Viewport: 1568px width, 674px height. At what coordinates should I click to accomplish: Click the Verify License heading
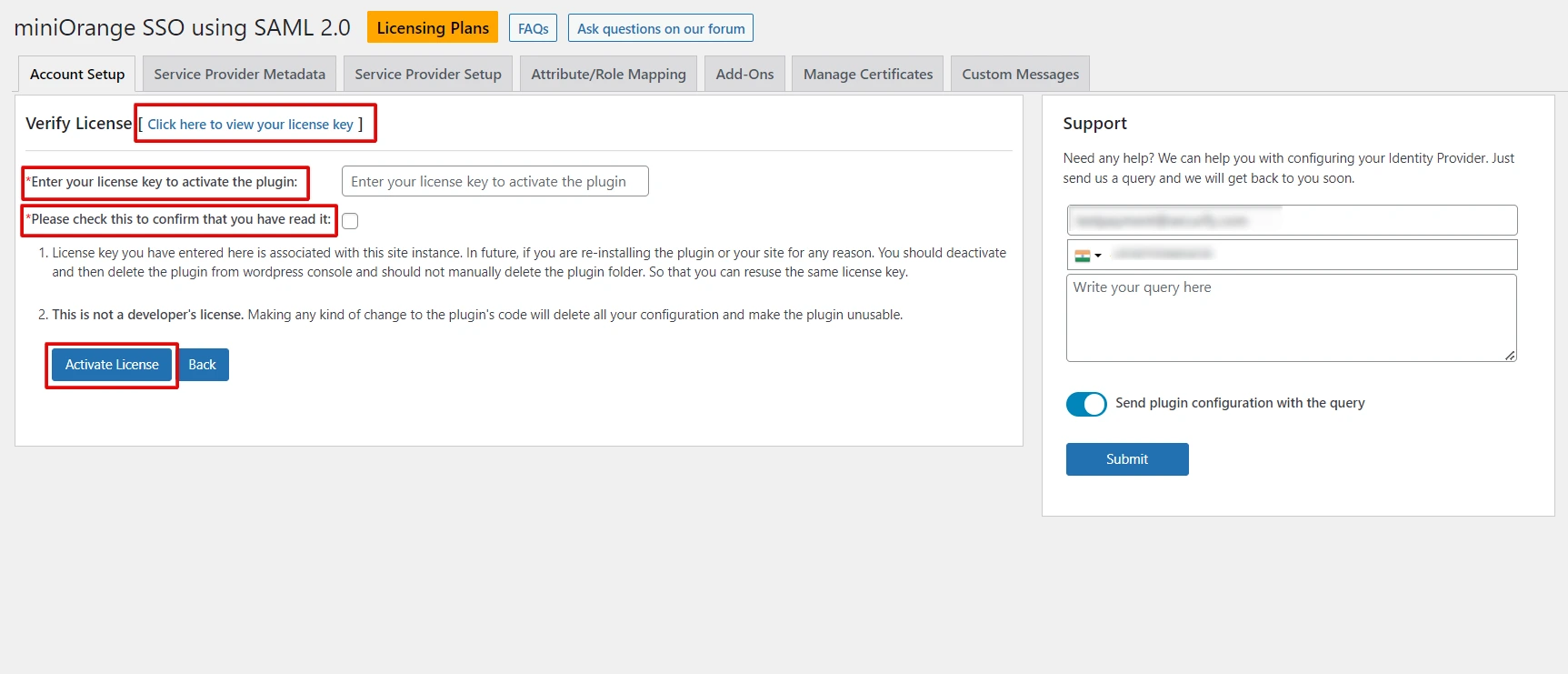coord(78,123)
